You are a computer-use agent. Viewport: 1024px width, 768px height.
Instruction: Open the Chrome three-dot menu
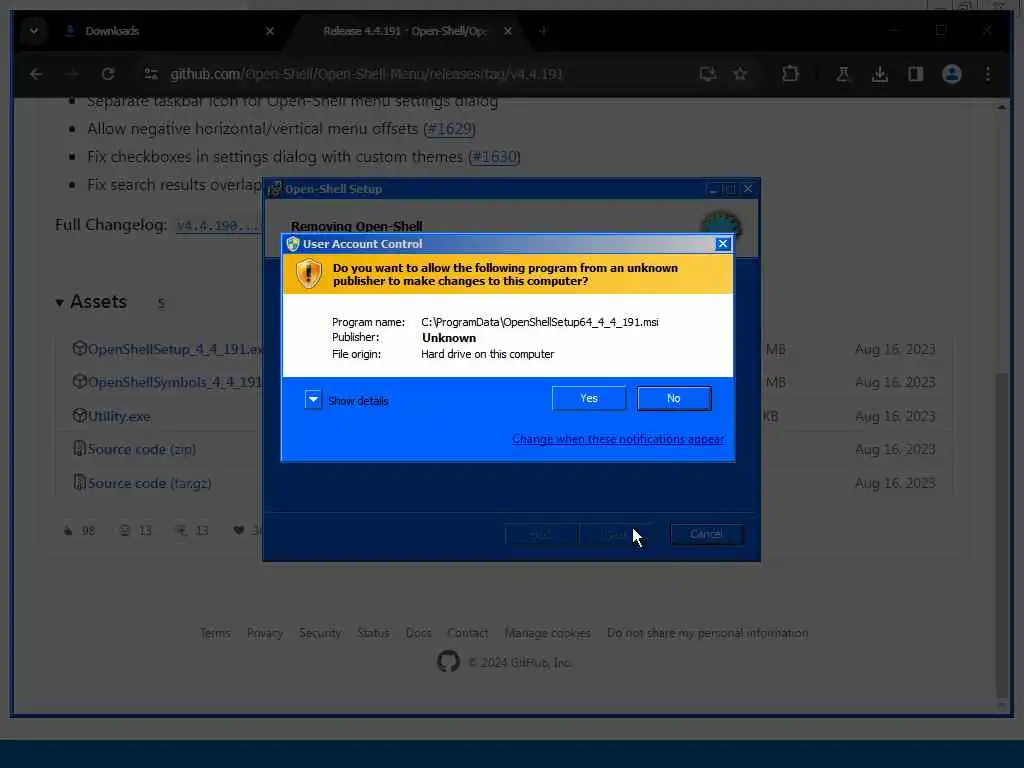pyautogui.click(x=988, y=74)
